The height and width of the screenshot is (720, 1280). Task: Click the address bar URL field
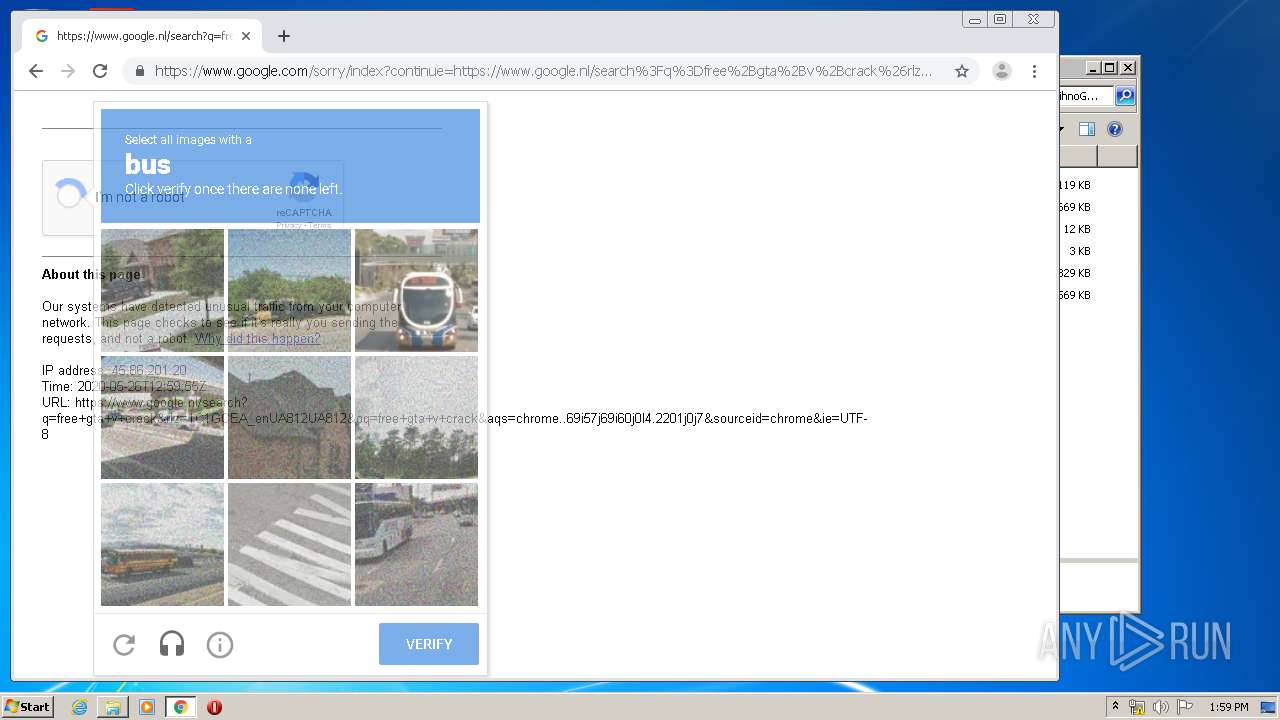point(543,71)
